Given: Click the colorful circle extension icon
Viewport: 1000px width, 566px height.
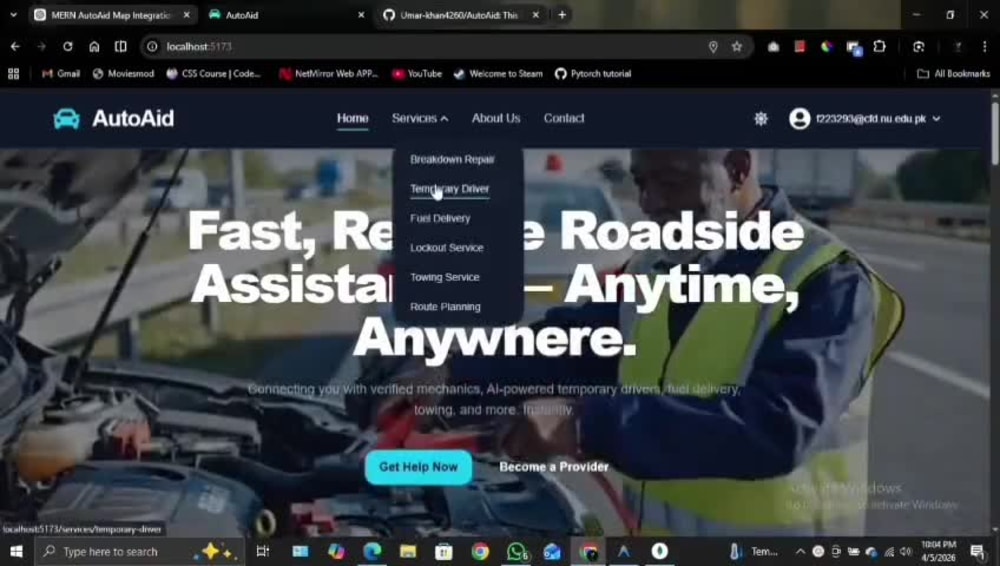Looking at the screenshot, I should click(x=827, y=47).
